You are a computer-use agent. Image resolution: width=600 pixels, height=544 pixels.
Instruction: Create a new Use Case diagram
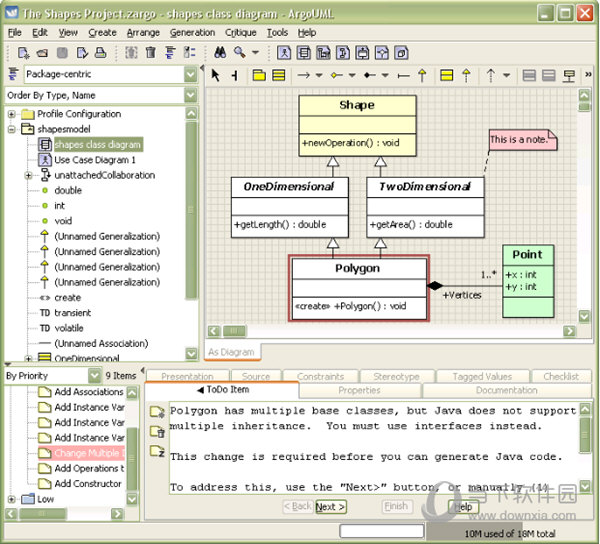tap(284, 53)
